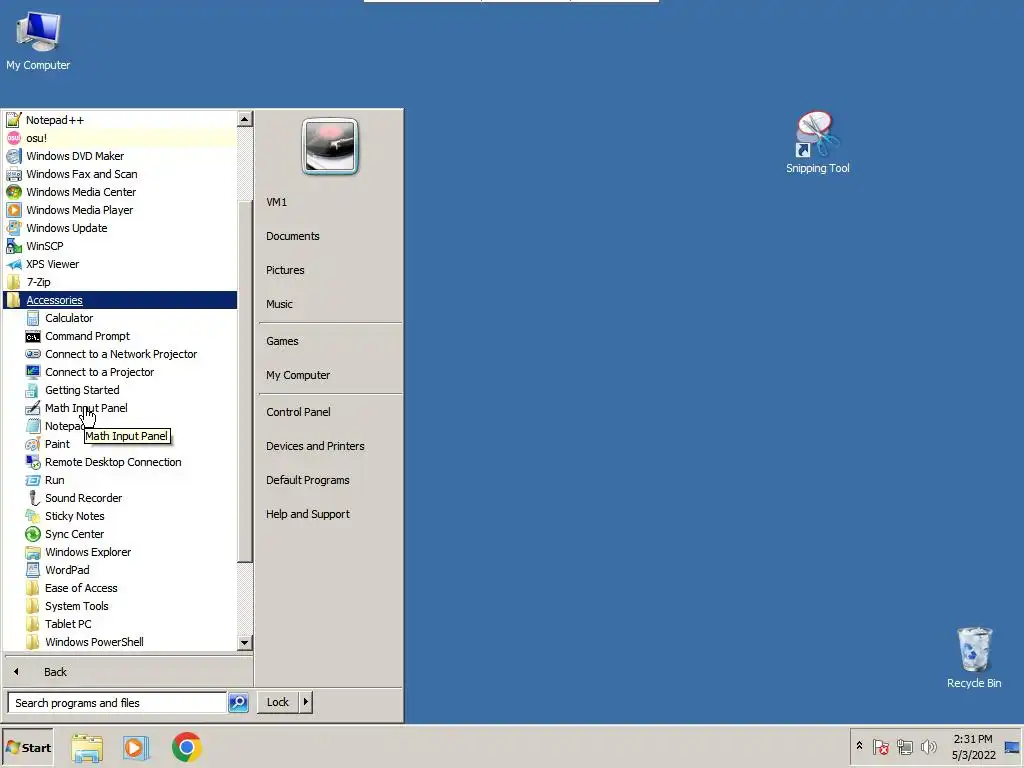Focus the Search programs and files box
The width and height of the screenshot is (1024, 768).
[x=117, y=703]
